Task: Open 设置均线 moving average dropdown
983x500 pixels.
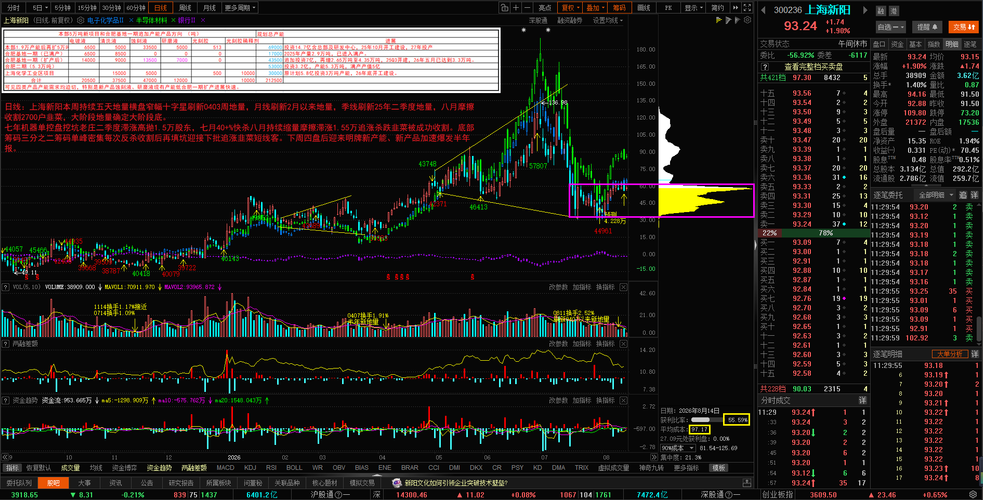Action: click(608, 20)
